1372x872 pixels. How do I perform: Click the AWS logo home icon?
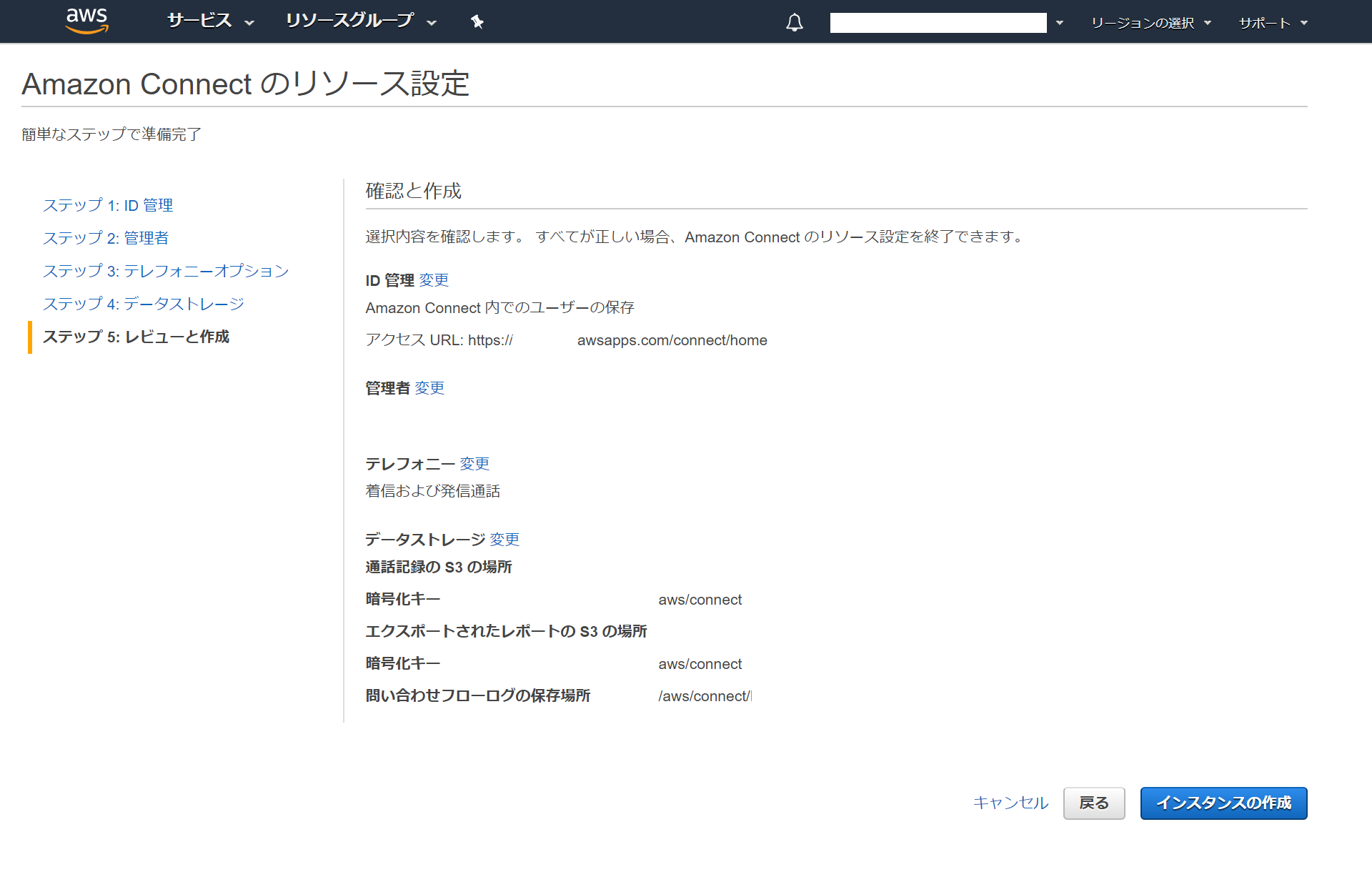point(86,21)
